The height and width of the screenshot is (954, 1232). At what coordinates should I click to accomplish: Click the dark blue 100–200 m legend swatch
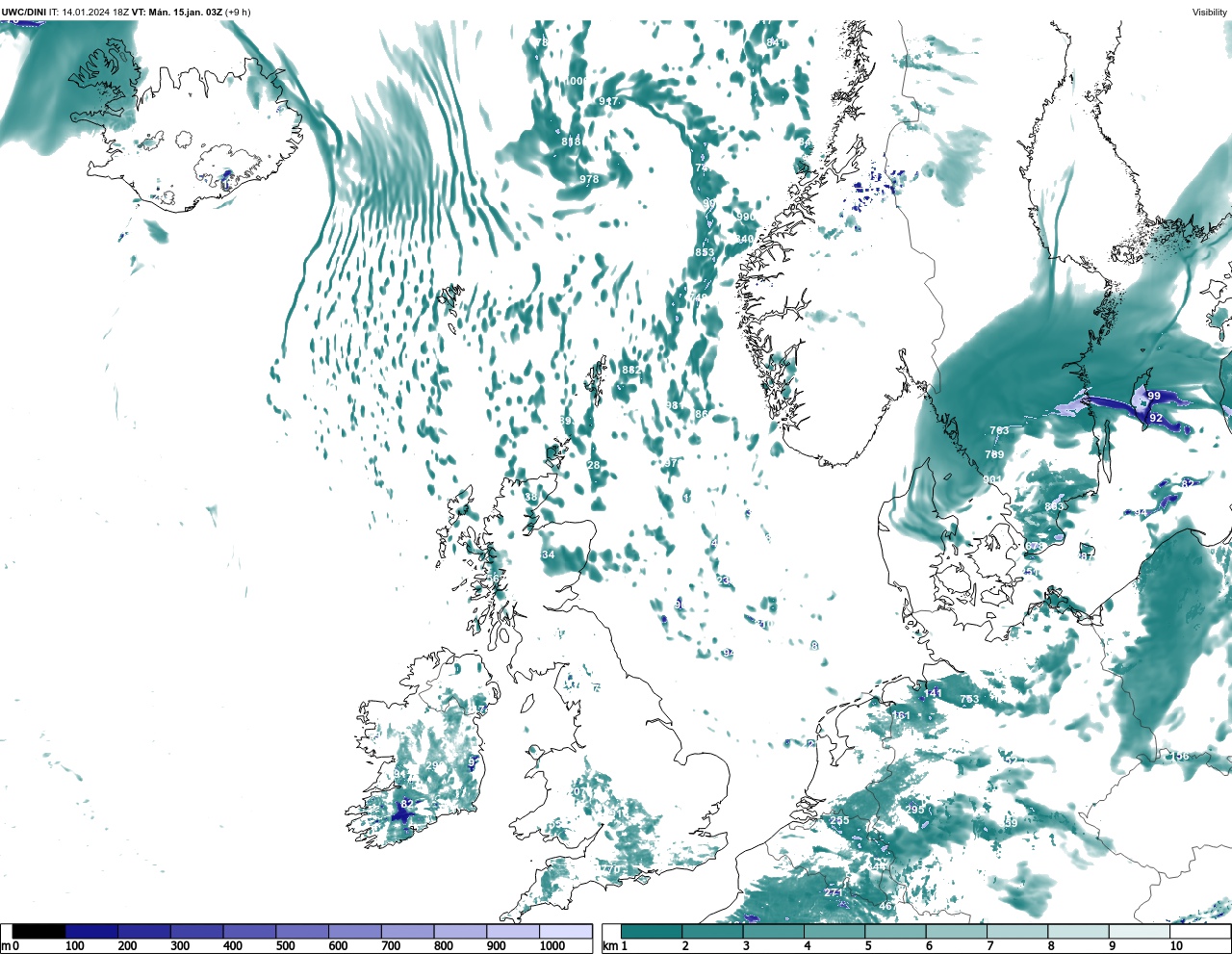(91, 932)
